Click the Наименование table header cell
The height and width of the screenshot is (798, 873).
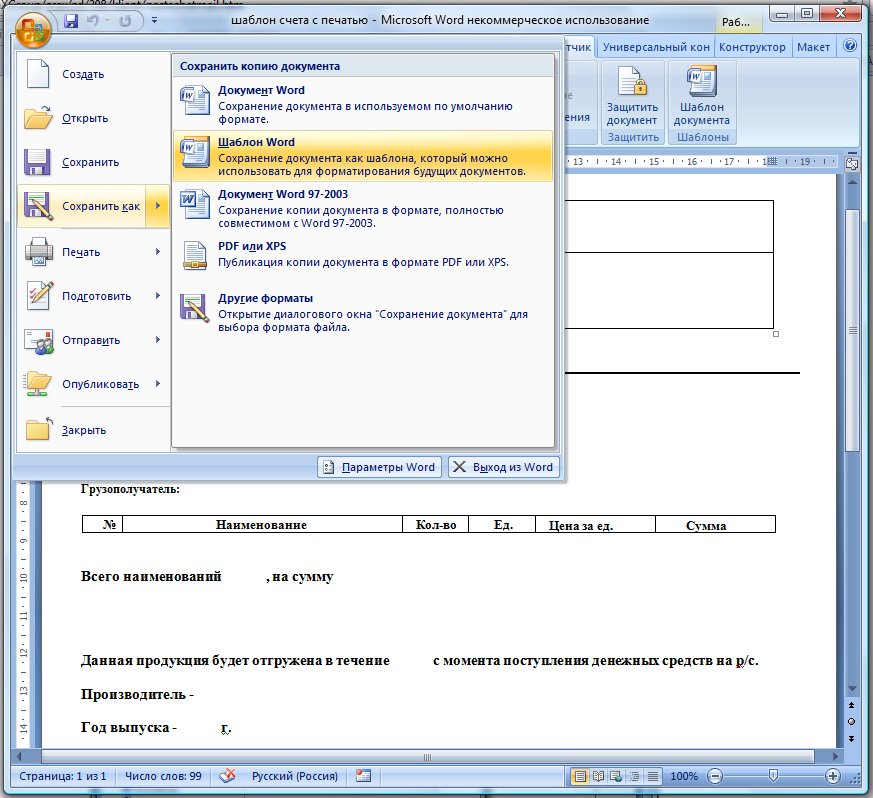coord(262,525)
